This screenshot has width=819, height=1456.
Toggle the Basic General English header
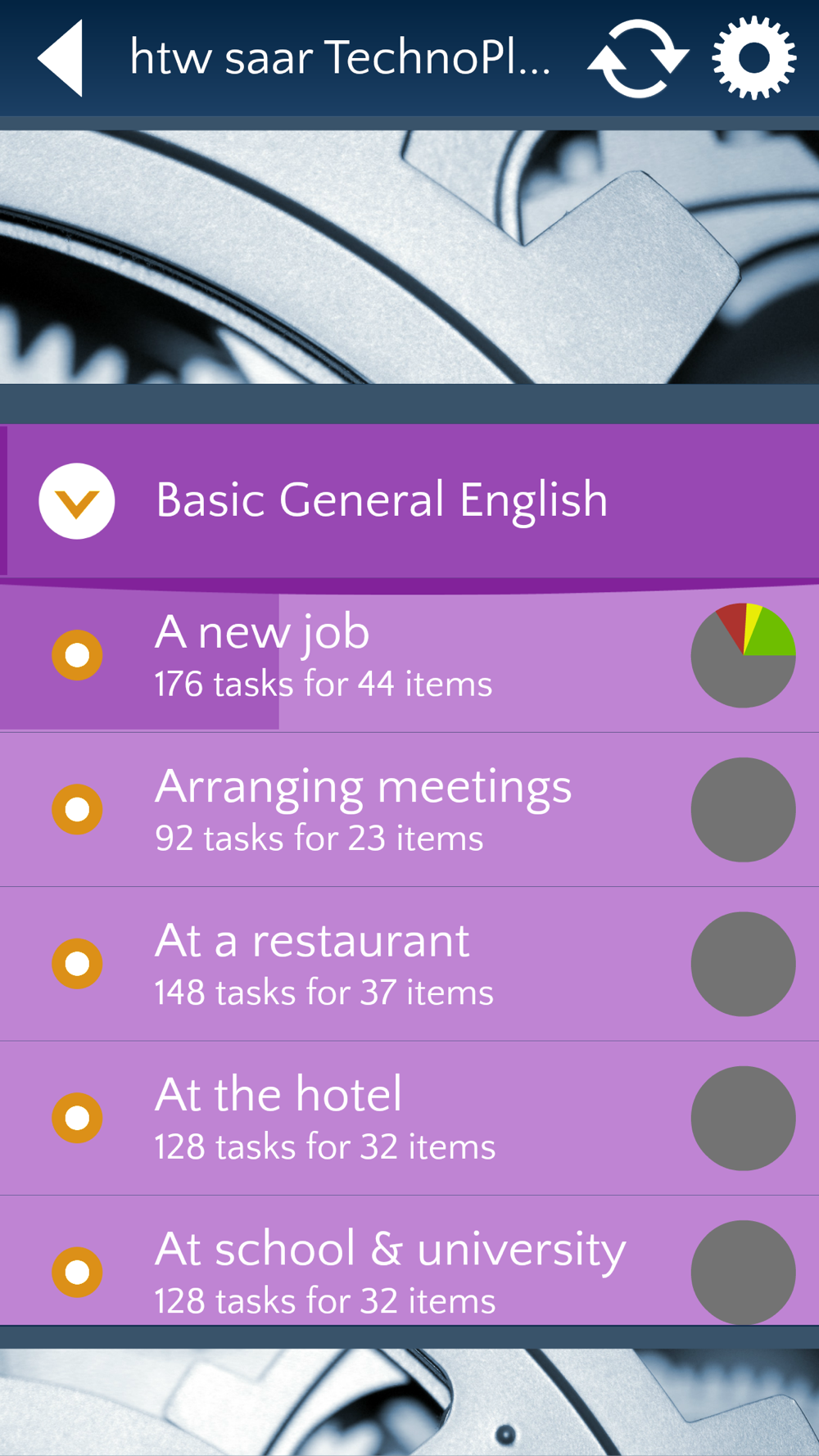coord(409,501)
